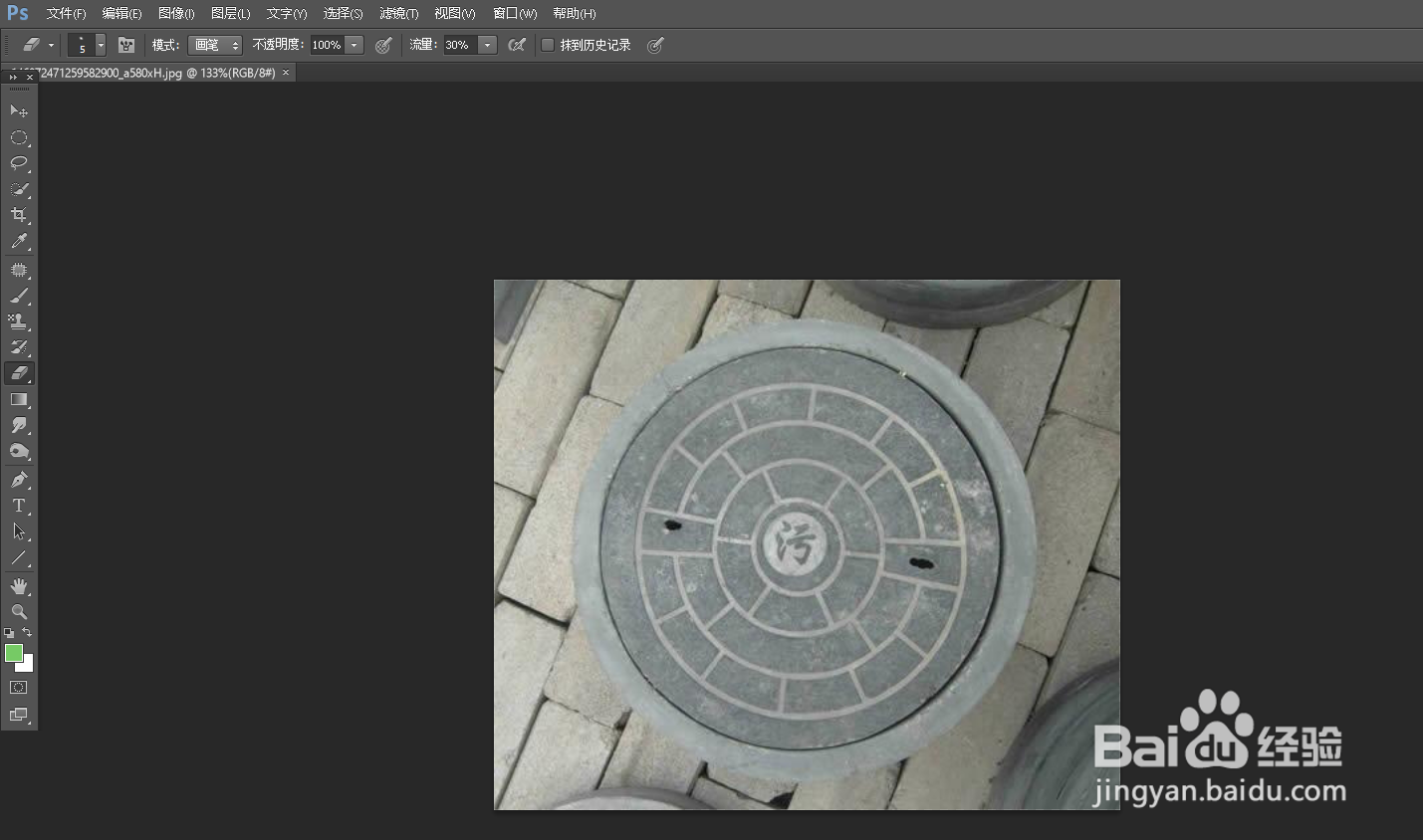The width and height of the screenshot is (1423, 840).
Task: Select the Move tool
Action: 19,110
